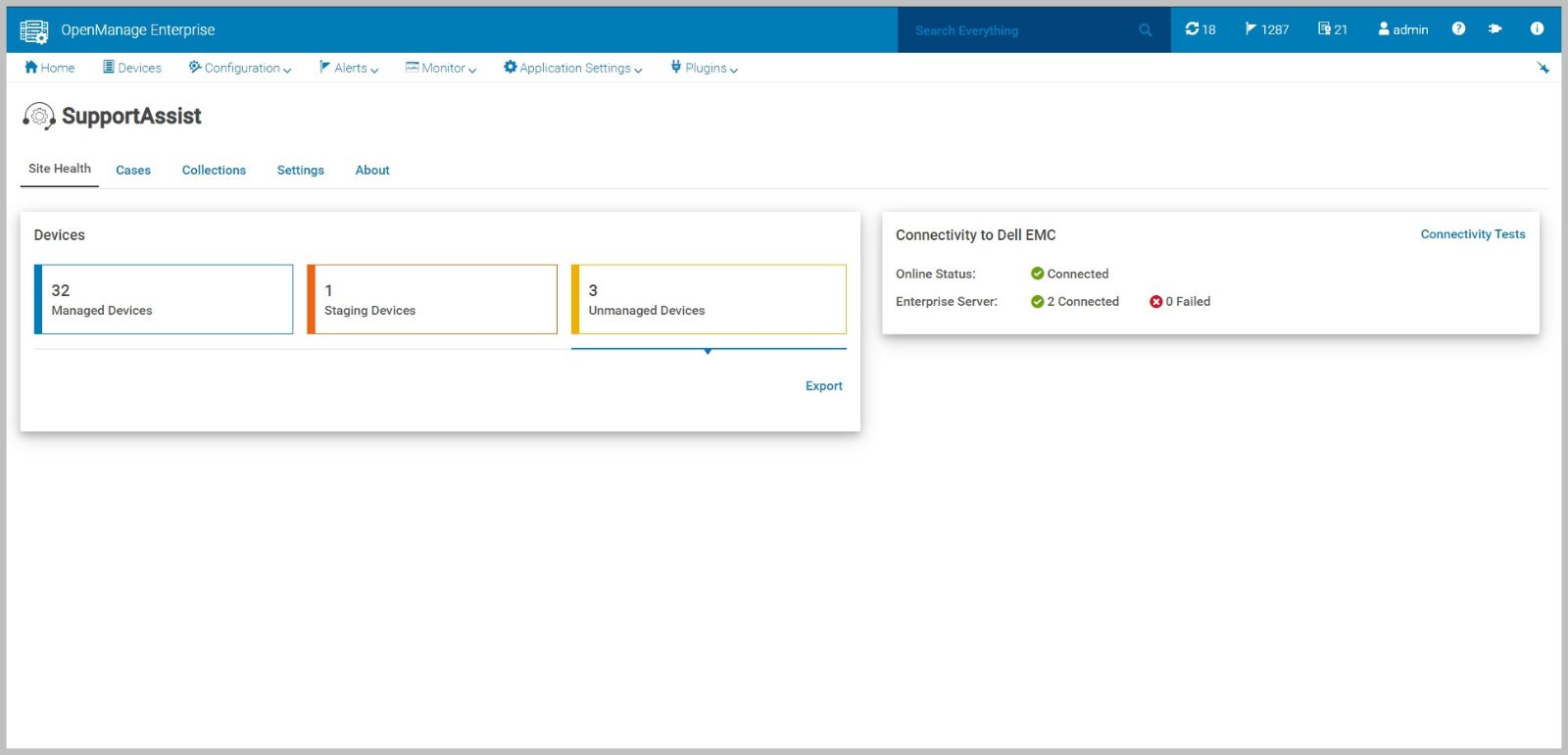This screenshot has height=755, width=1568.
Task: Click the search magnifier icon
Action: 1145,30
